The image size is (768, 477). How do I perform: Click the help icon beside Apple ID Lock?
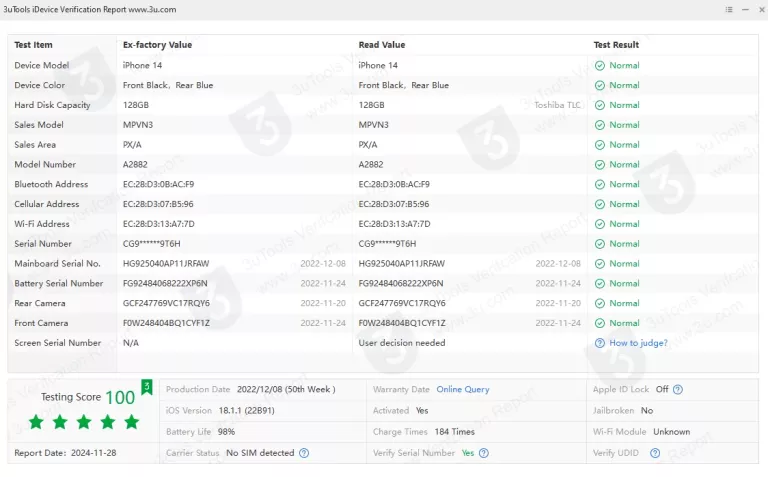click(679, 389)
